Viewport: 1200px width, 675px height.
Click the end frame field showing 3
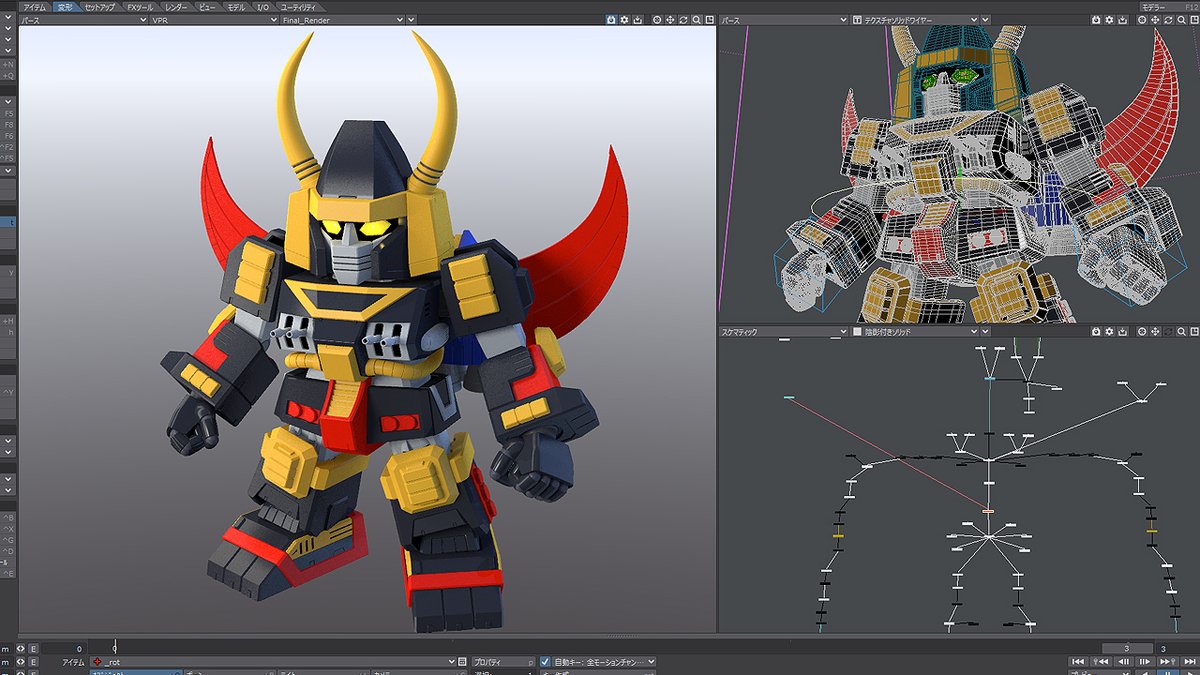[x=1176, y=648]
